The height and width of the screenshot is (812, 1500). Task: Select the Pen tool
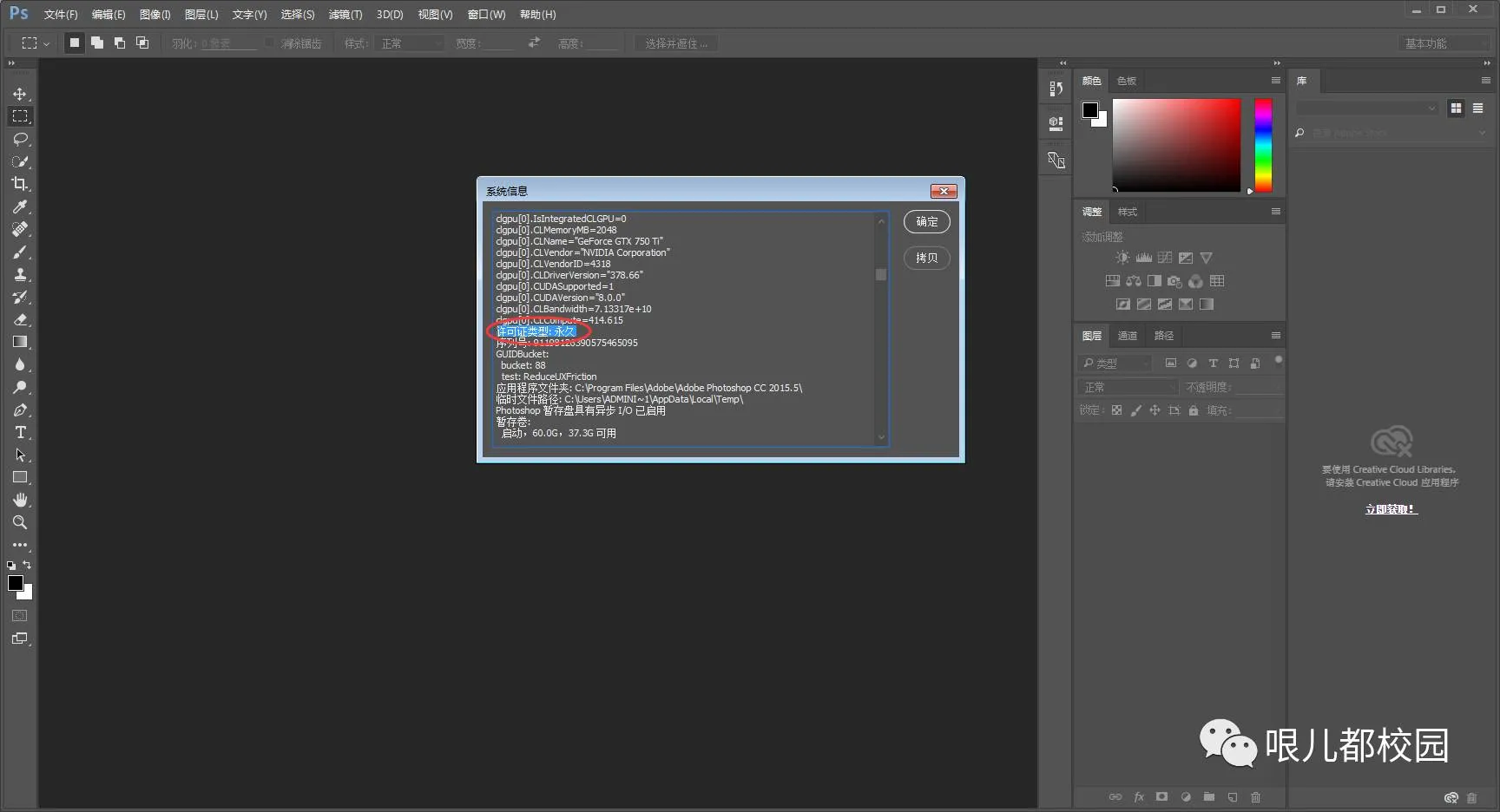[20, 409]
